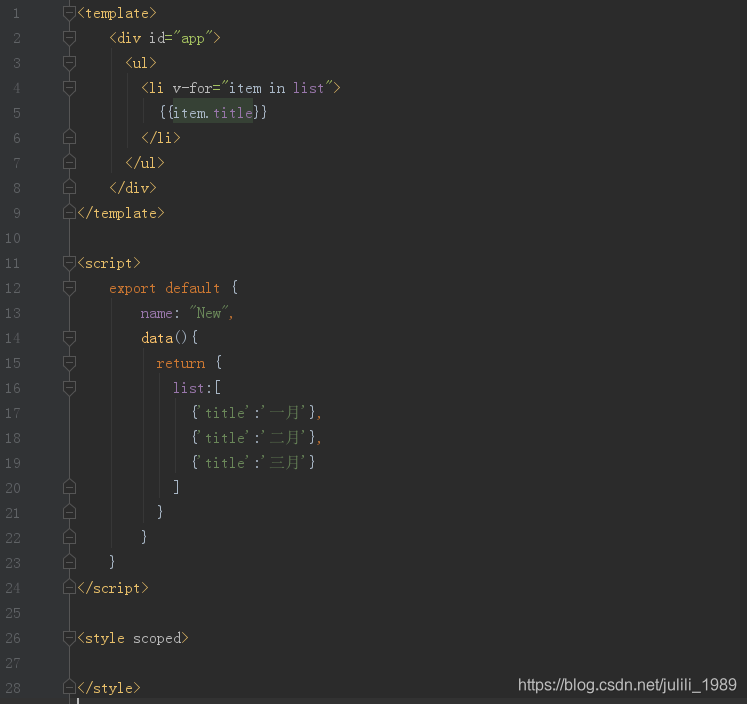Click the </li> fold end marker at line 6

pos(69,138)
